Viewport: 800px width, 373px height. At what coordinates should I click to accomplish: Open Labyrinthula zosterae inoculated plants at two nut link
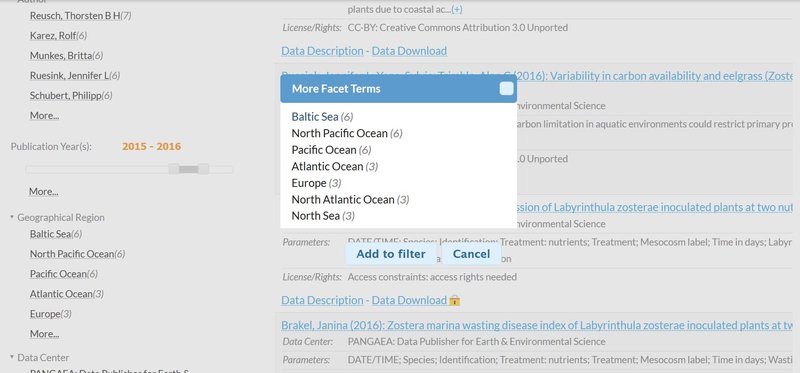pyautogui.click(x=655, y=208)
